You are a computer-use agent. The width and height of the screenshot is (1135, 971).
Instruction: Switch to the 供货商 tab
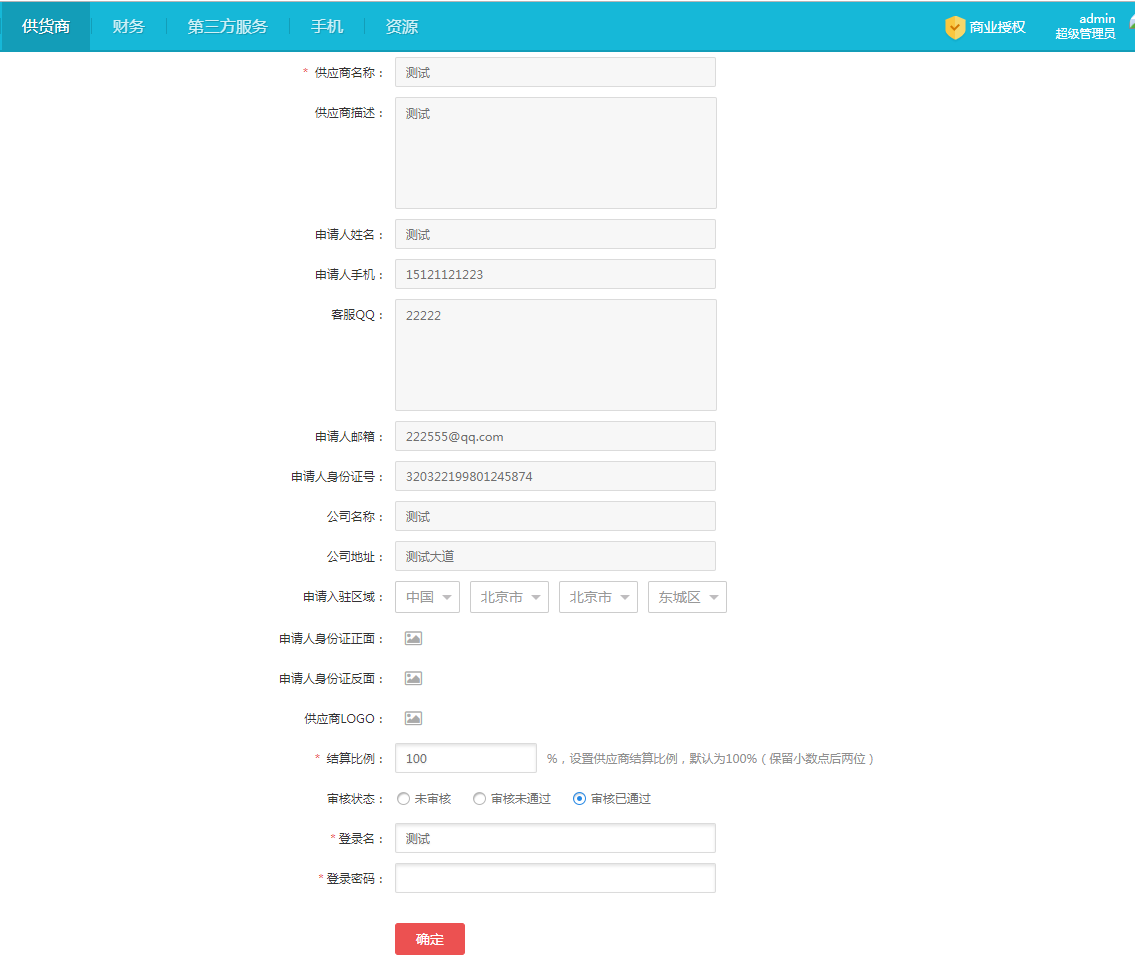tap(46, 26)
